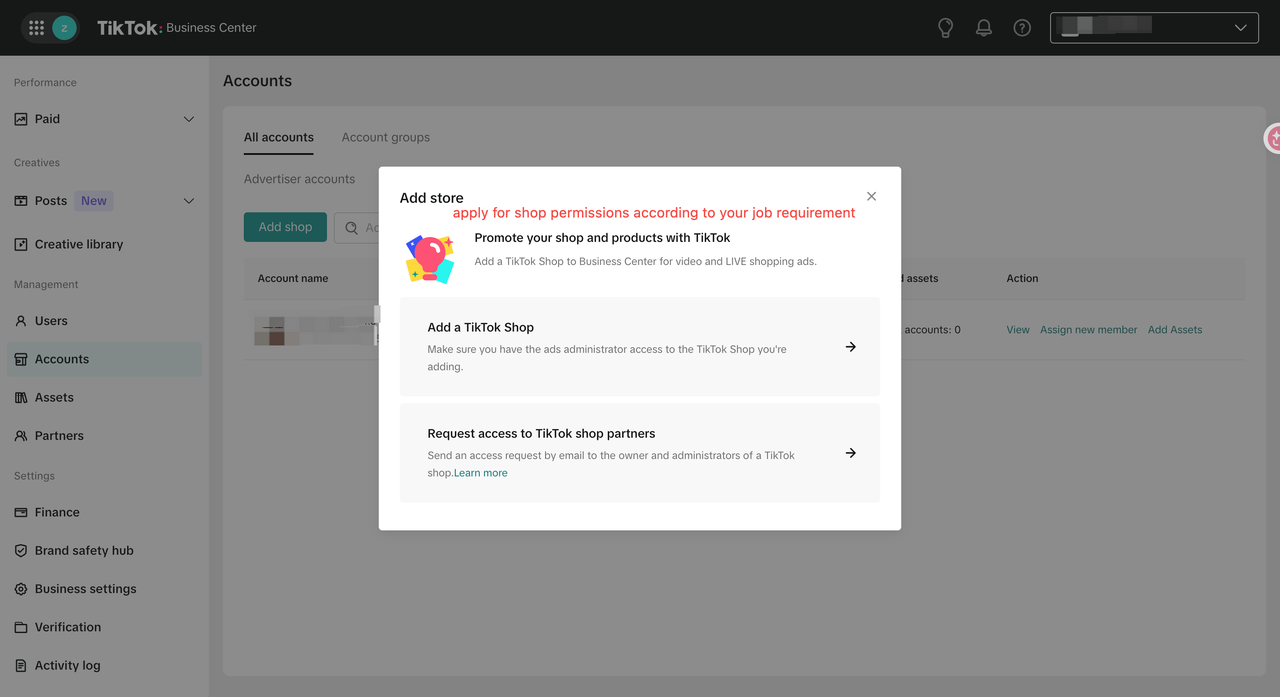Expand the Paid menu chevron
The width and height of the screenshot is (1280, 697).
coord(189,119)
